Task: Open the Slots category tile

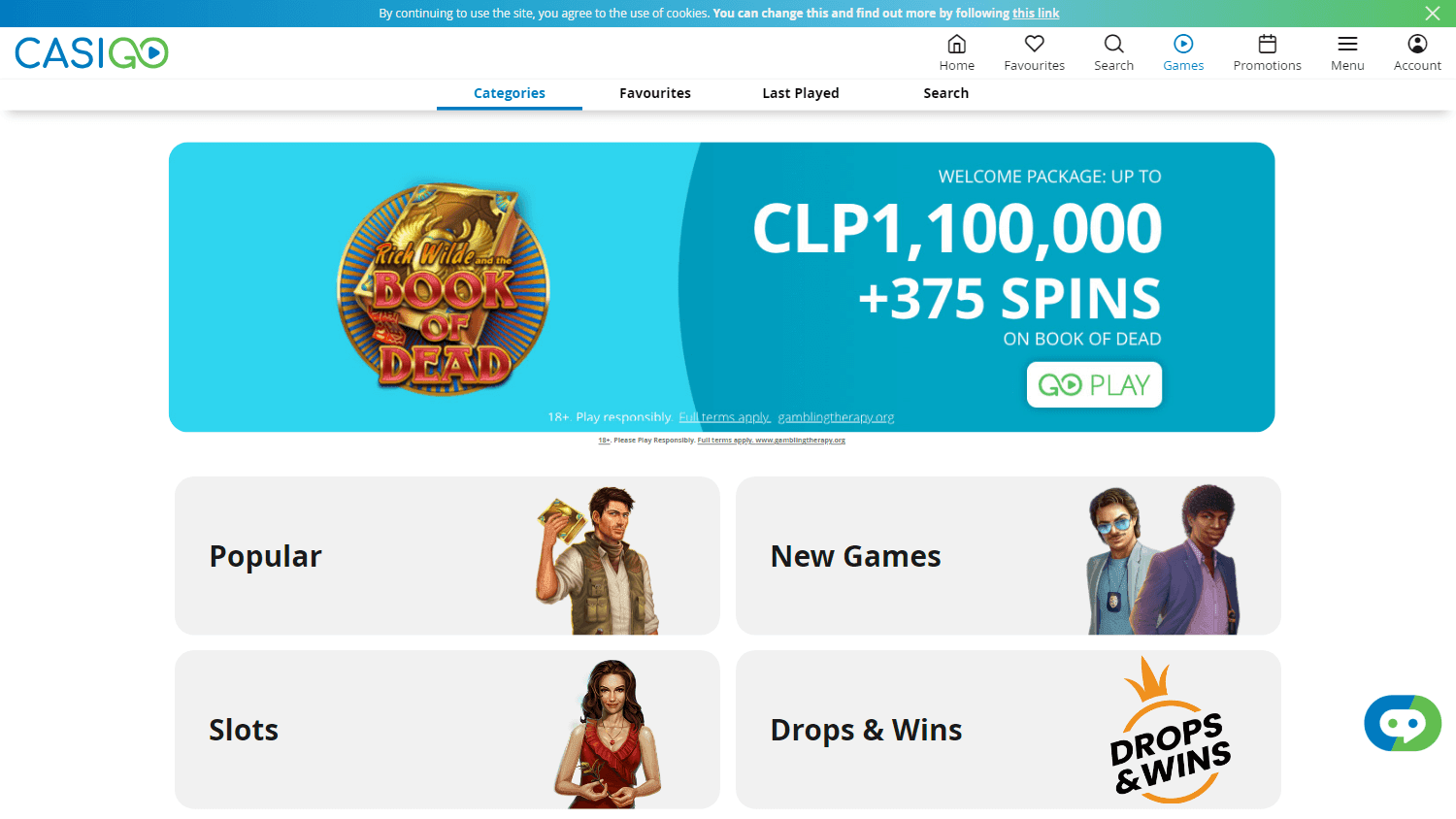Action: [x=447, y=730]
